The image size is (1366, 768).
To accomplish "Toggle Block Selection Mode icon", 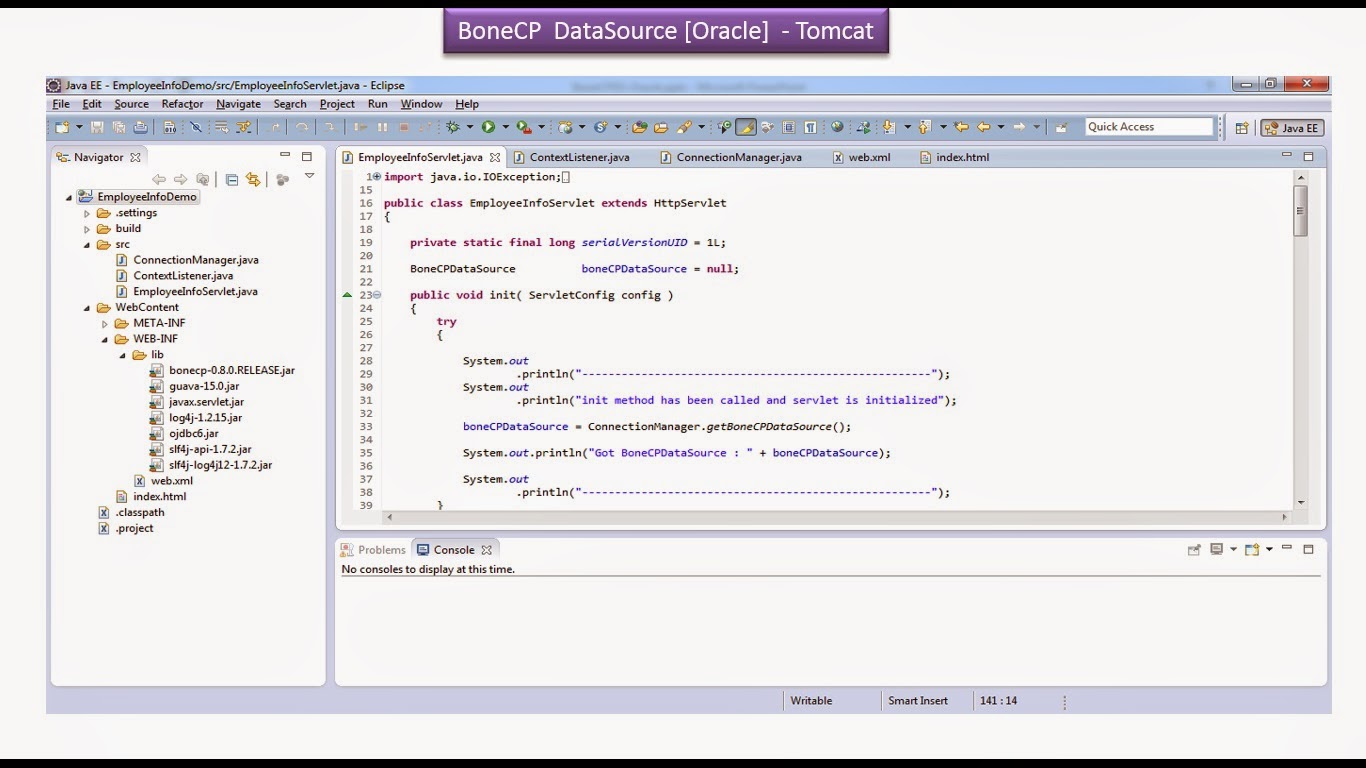I will tap(789, 127).
